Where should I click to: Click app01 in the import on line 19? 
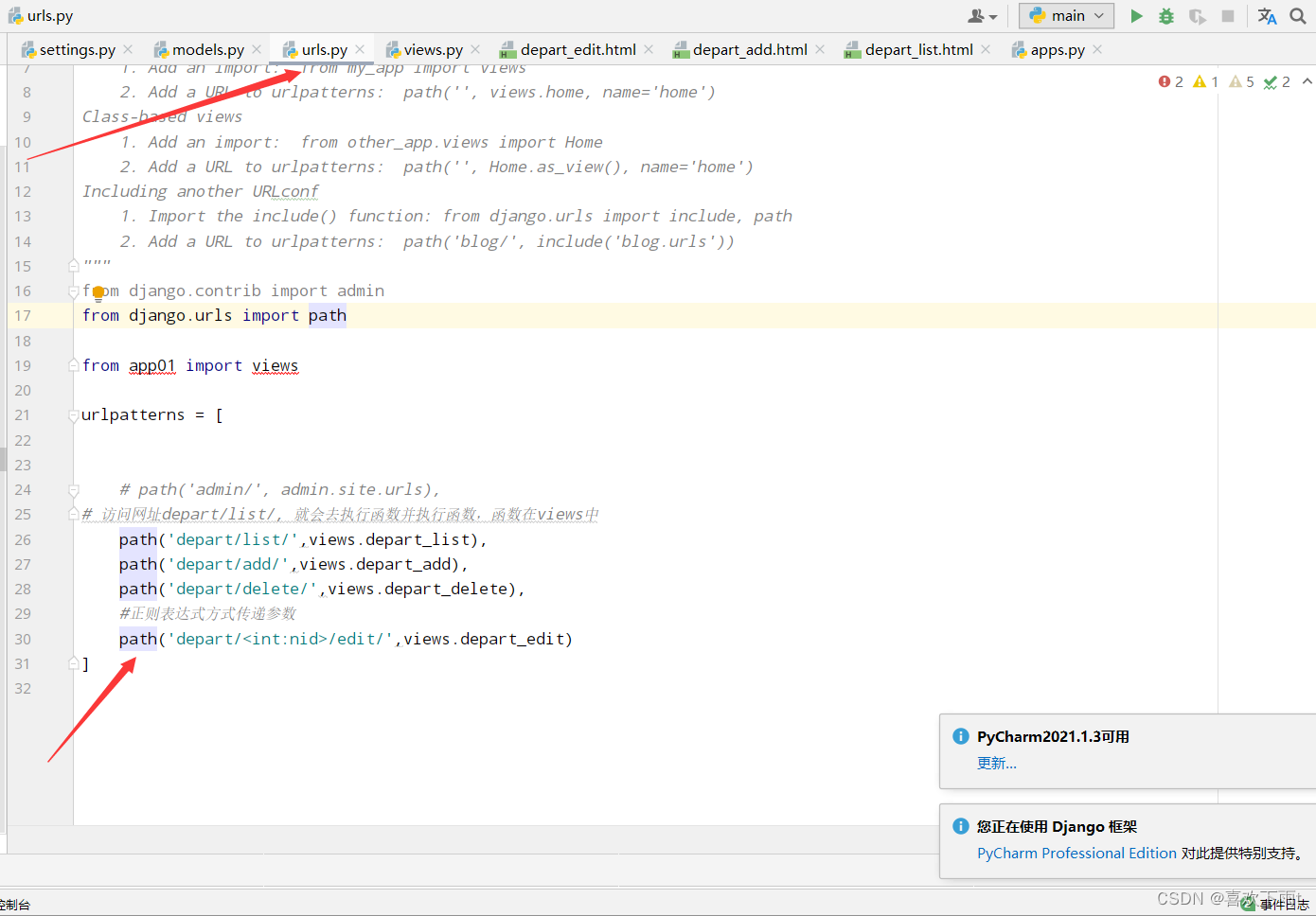152,365
